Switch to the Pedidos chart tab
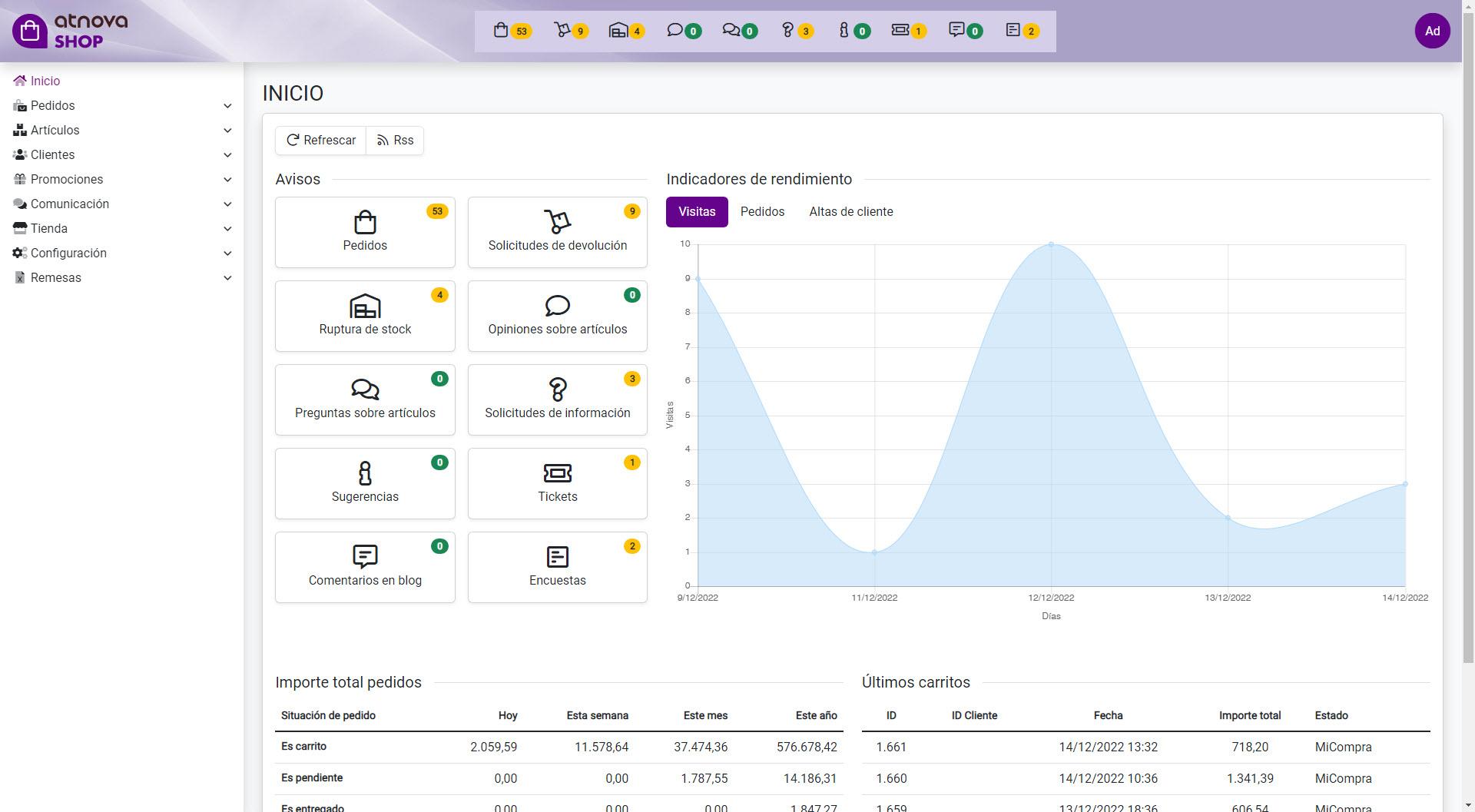Image resolution: width=1475 pixels, height=812 pixels. click(762, 211)
